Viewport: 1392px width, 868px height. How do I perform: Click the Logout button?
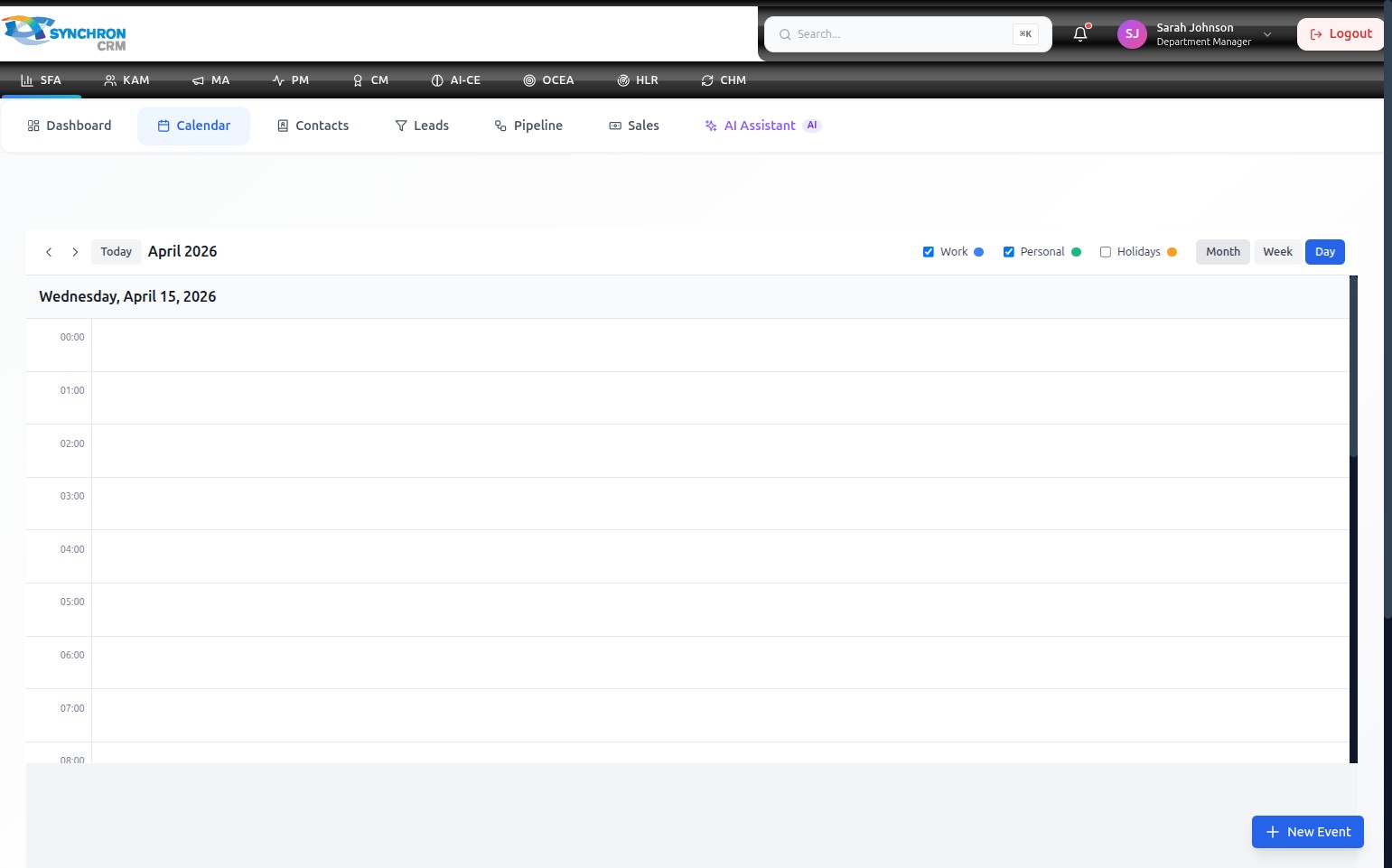tap(1341, 34)
